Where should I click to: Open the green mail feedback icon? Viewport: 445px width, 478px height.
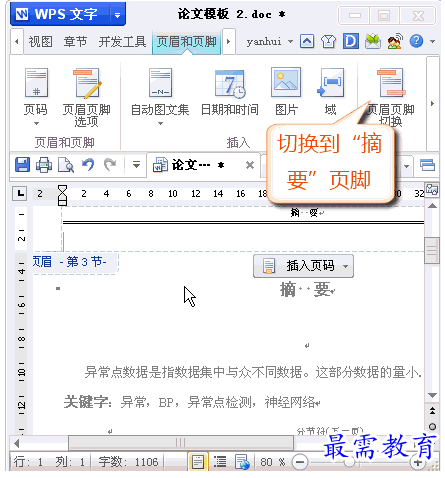(373, 41)
